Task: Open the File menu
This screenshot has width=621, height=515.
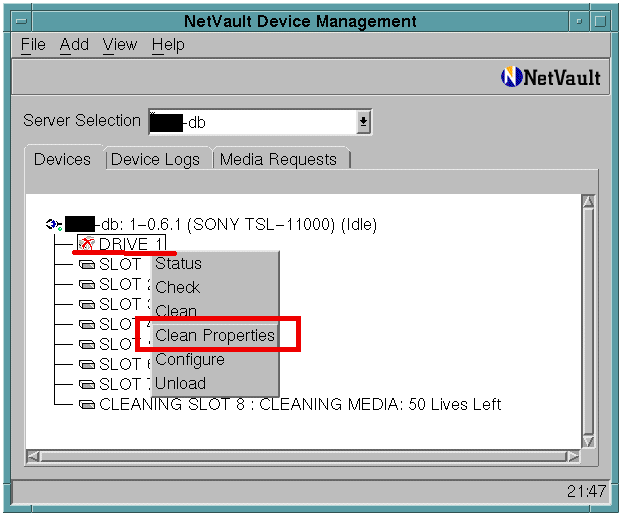Action: pyautogui.click(x=33, y=44)
